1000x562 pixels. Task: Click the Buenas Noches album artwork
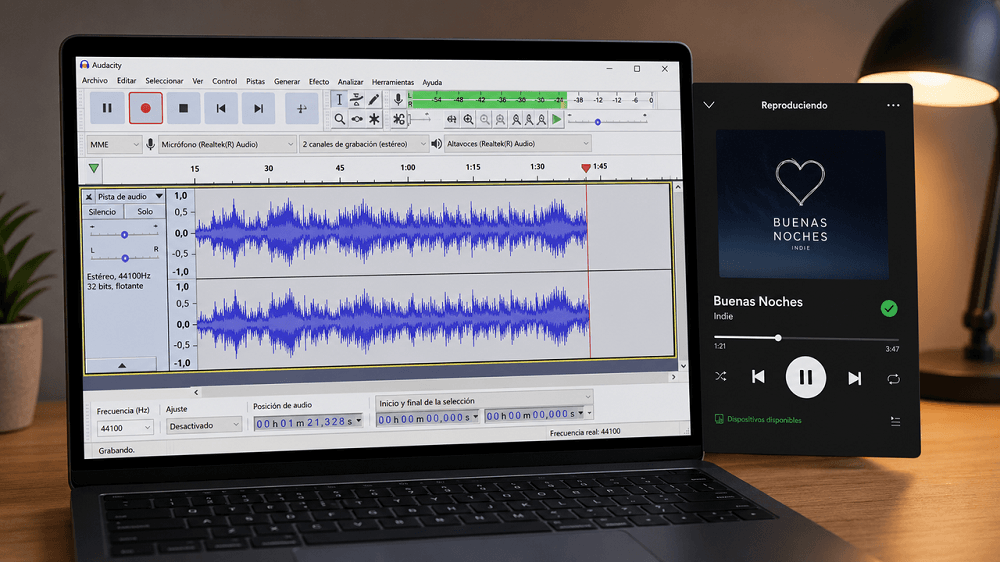coord(803,204)
